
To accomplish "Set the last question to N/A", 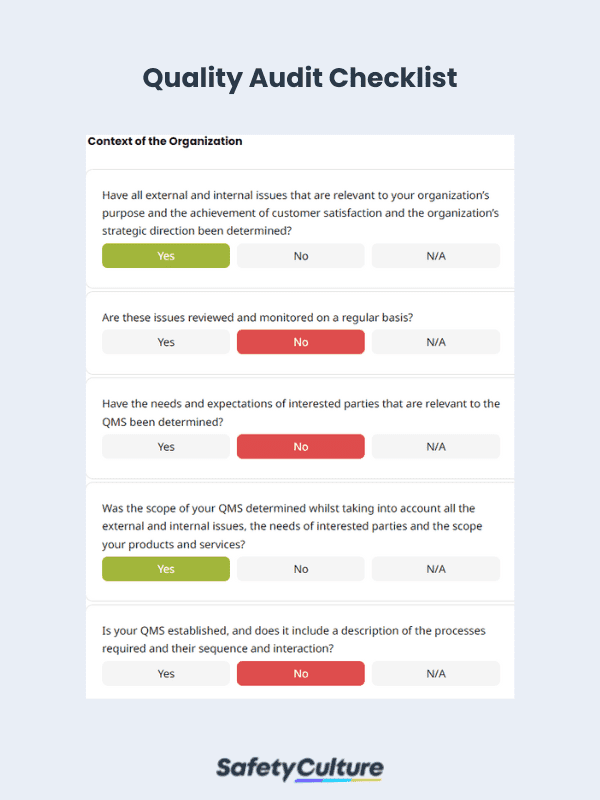I will click(435, 673).
